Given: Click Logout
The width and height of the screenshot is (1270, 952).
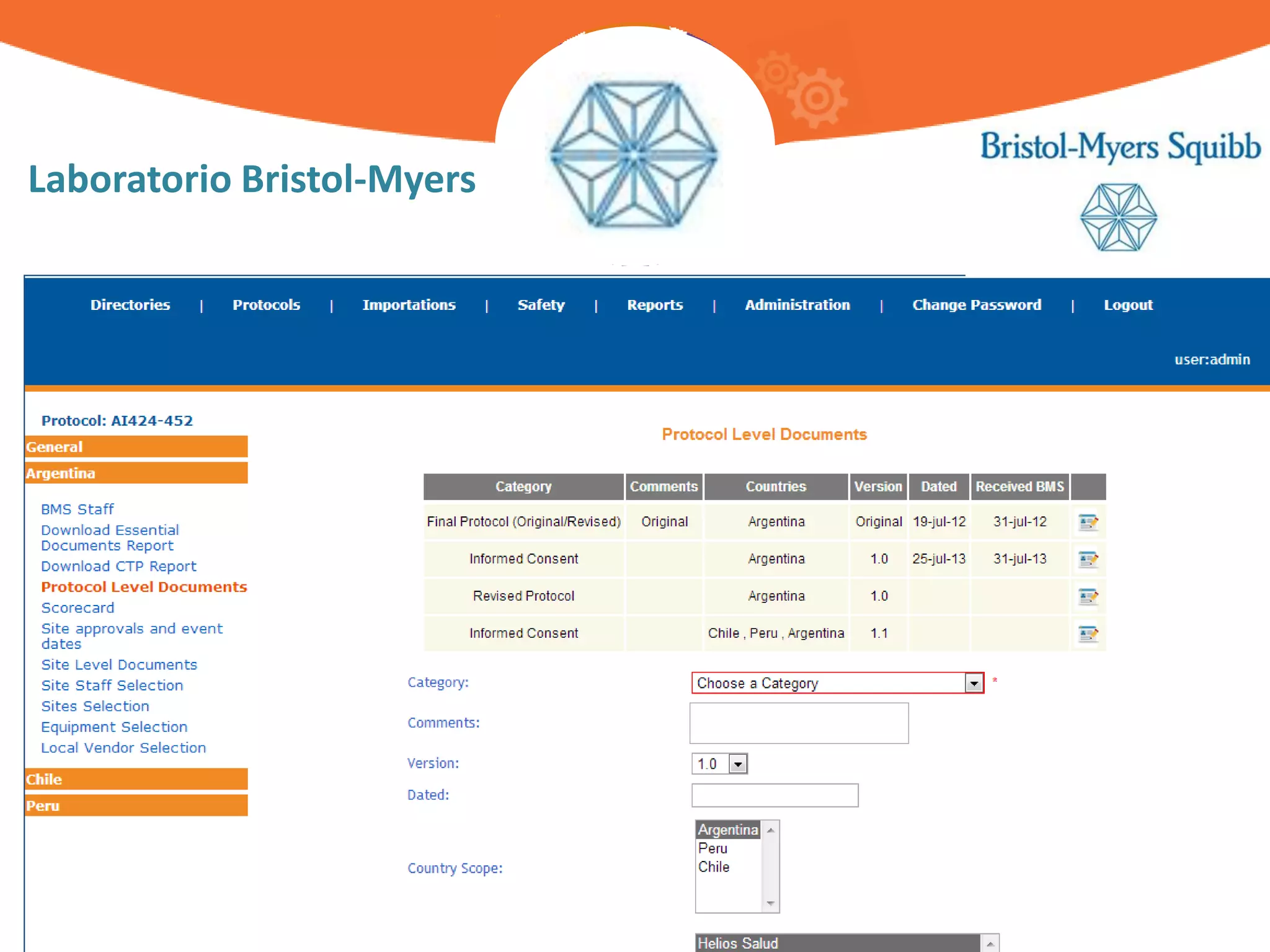Looking at the screenshot, I should [x=1128, y=305].
